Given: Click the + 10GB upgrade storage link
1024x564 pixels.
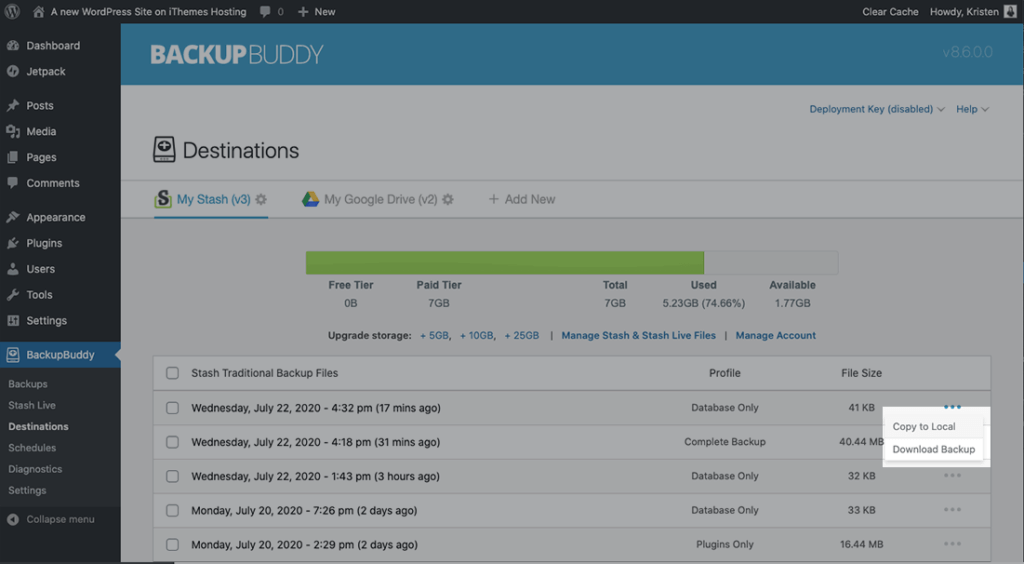Looking at the screenshot, I should pos(477,336).
